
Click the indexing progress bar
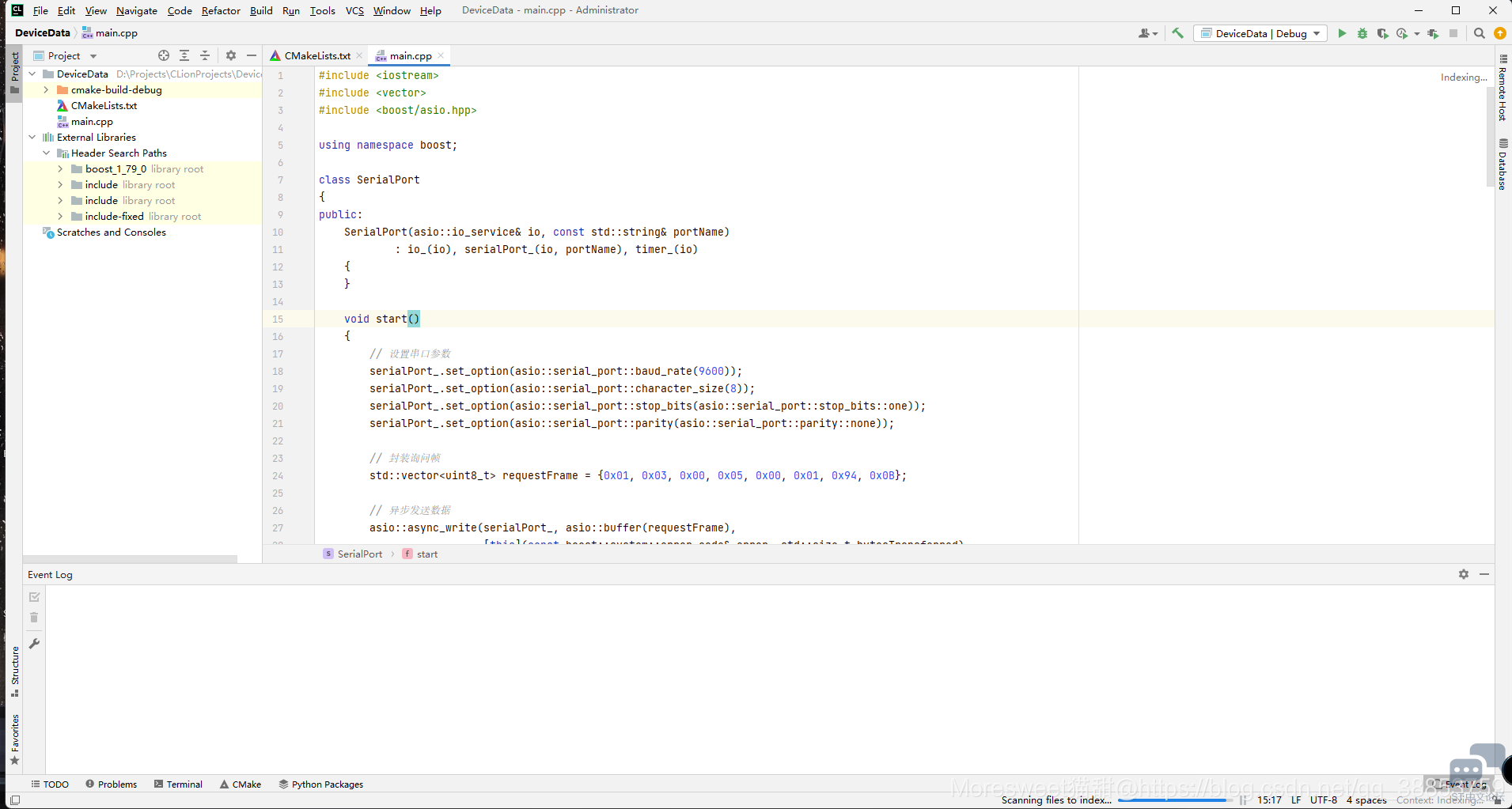(x=1173, y=800)
